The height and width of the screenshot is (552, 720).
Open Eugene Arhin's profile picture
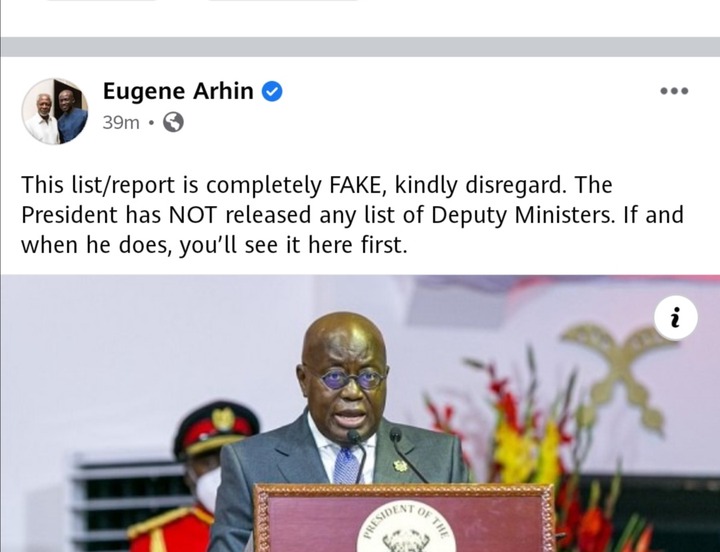pos(55,111)
